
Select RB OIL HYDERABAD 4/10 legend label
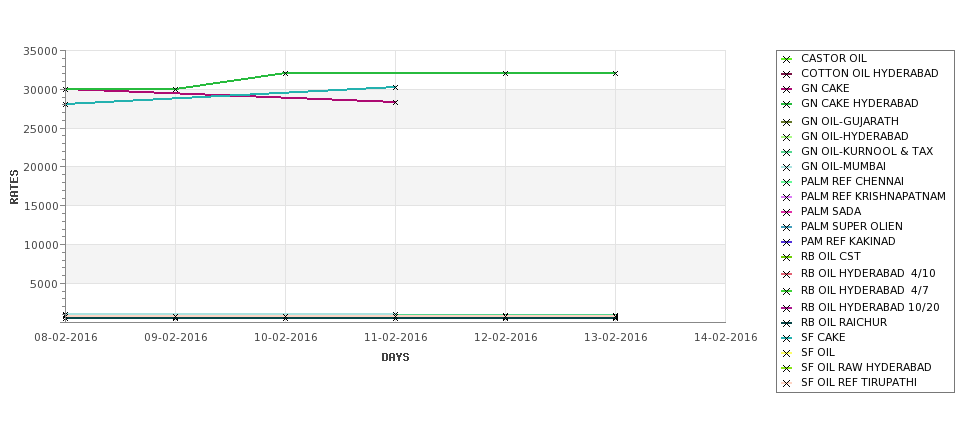[868, 274]
